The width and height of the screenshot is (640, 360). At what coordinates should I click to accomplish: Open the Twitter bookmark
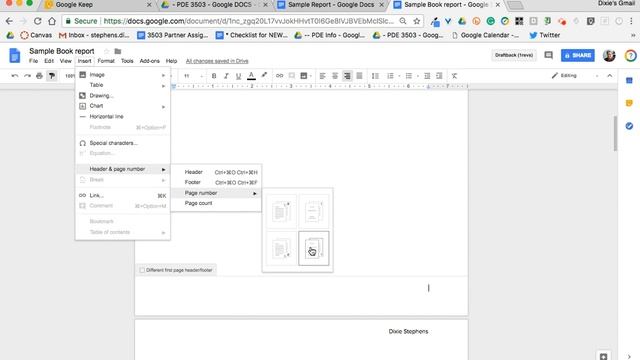(x=544, y=35)
